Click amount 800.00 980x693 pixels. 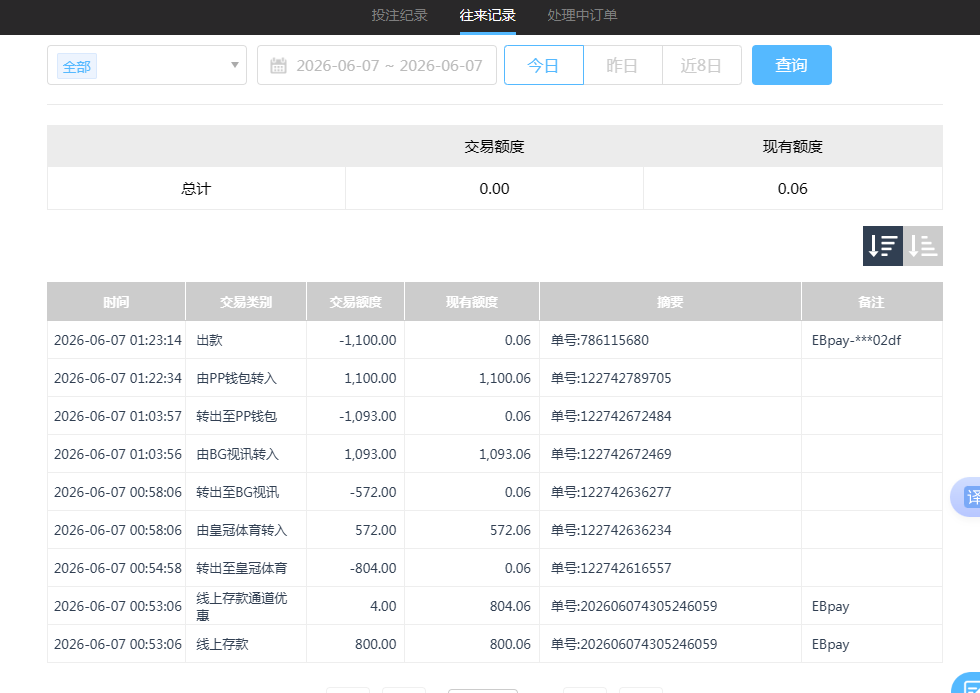[x=376, y=644]
